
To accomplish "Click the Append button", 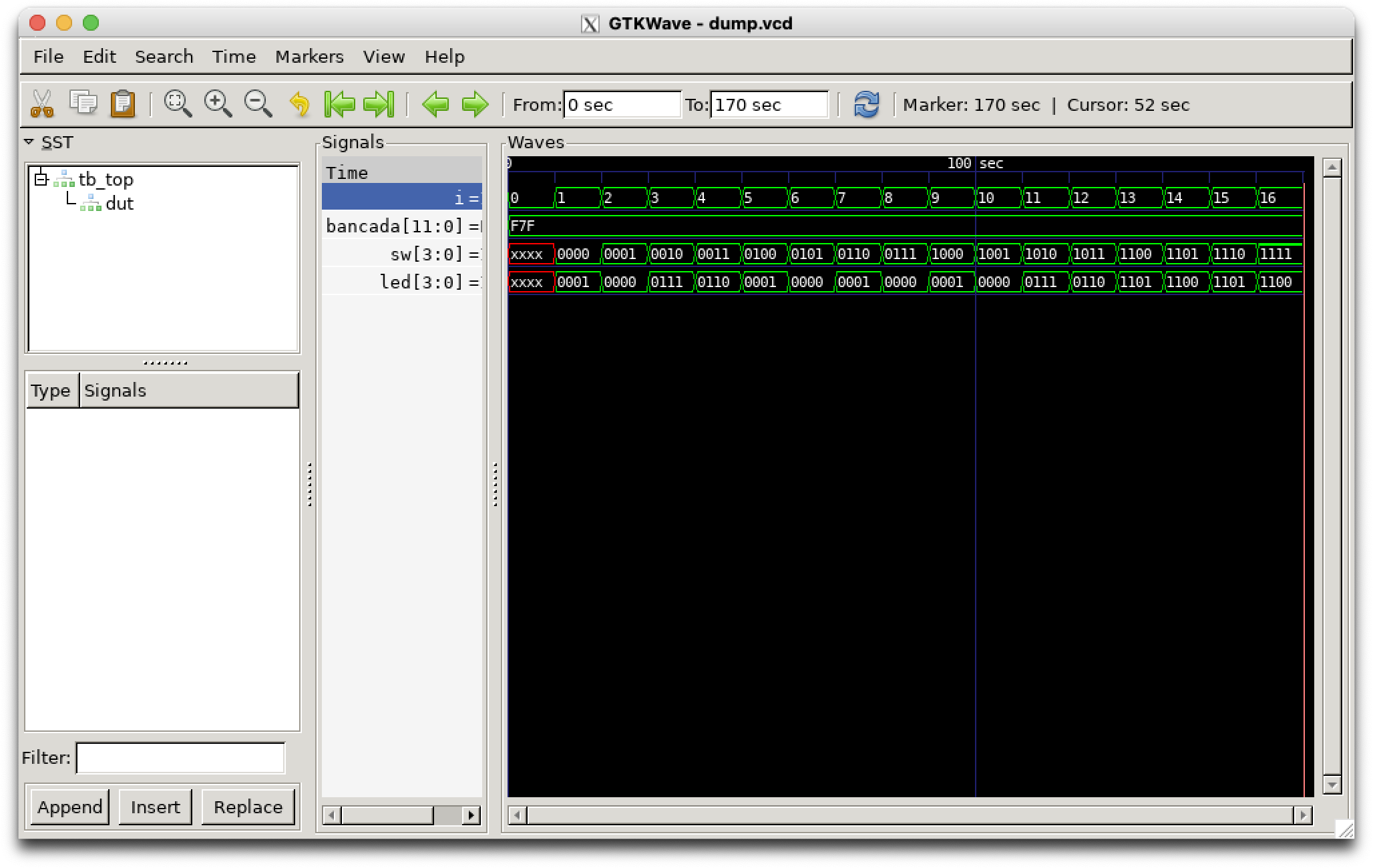I will pos(70,807).
